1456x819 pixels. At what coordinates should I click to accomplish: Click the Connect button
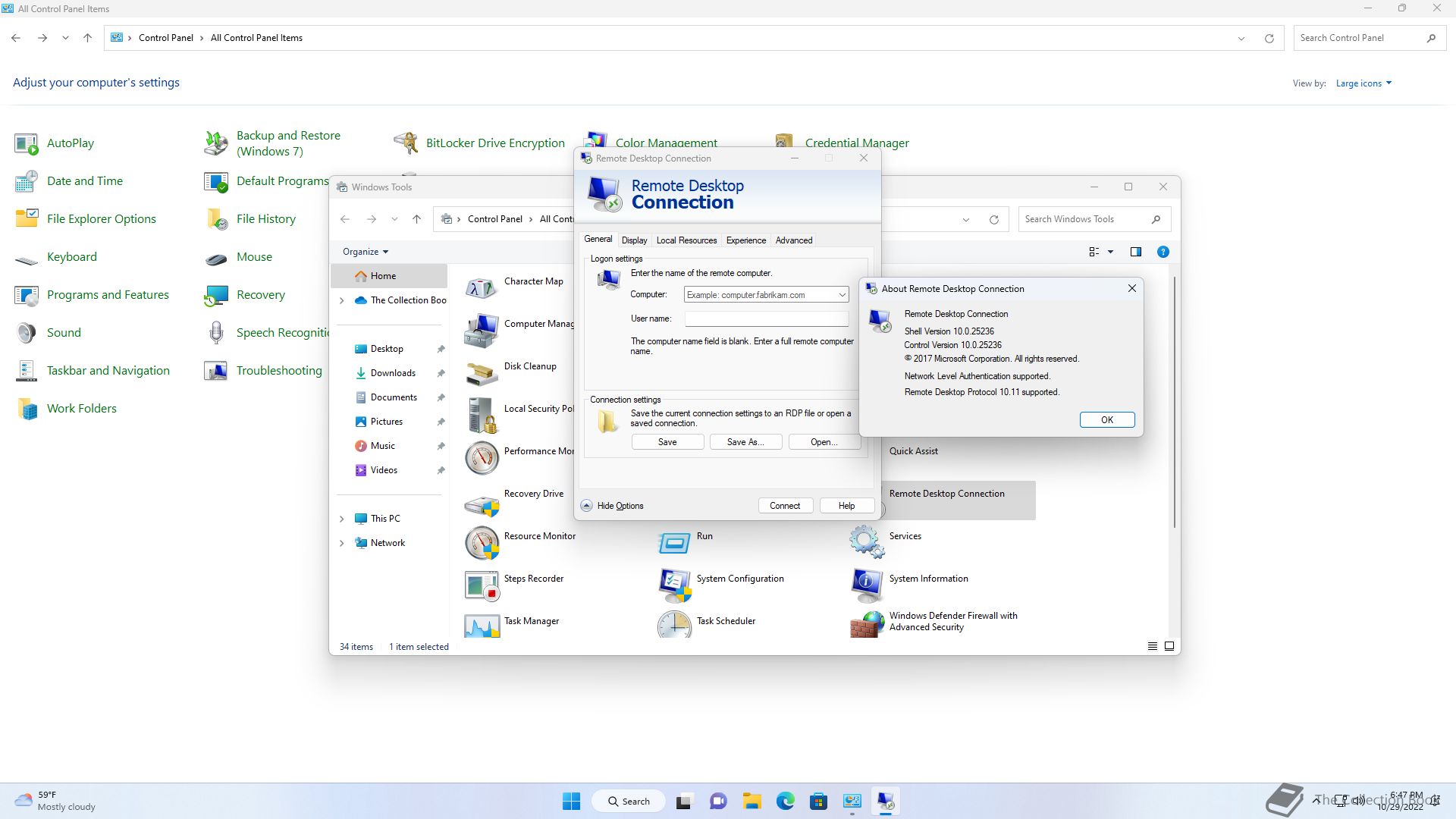[785, 506]
